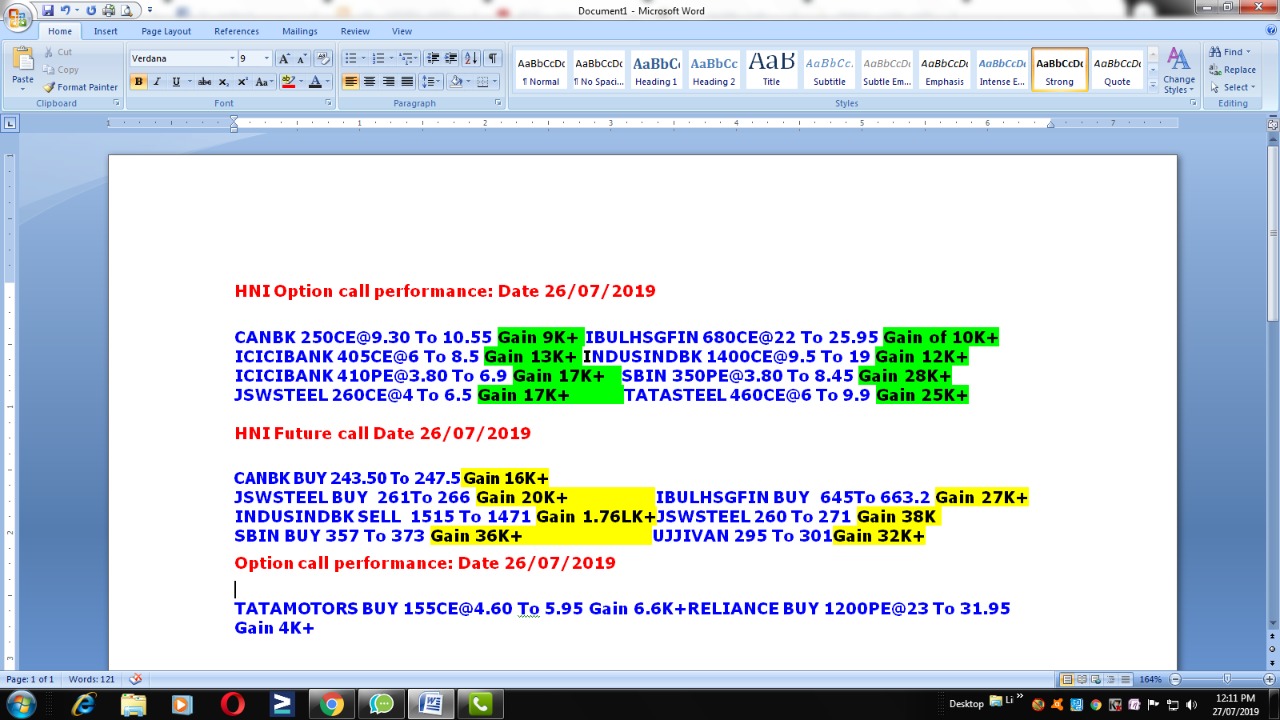
Task: Toggle Italic formatting
Action: pyautogui.click(x=157, y=82)
